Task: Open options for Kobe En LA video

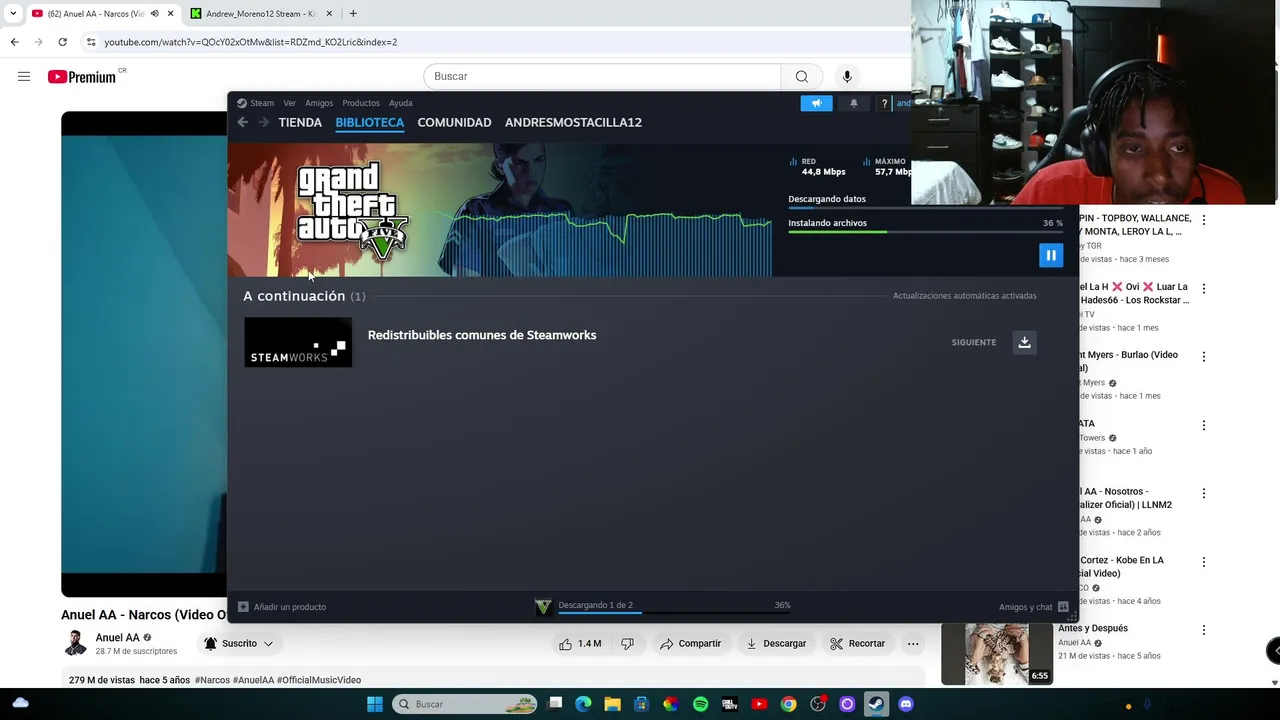Action: (1204, 562)
